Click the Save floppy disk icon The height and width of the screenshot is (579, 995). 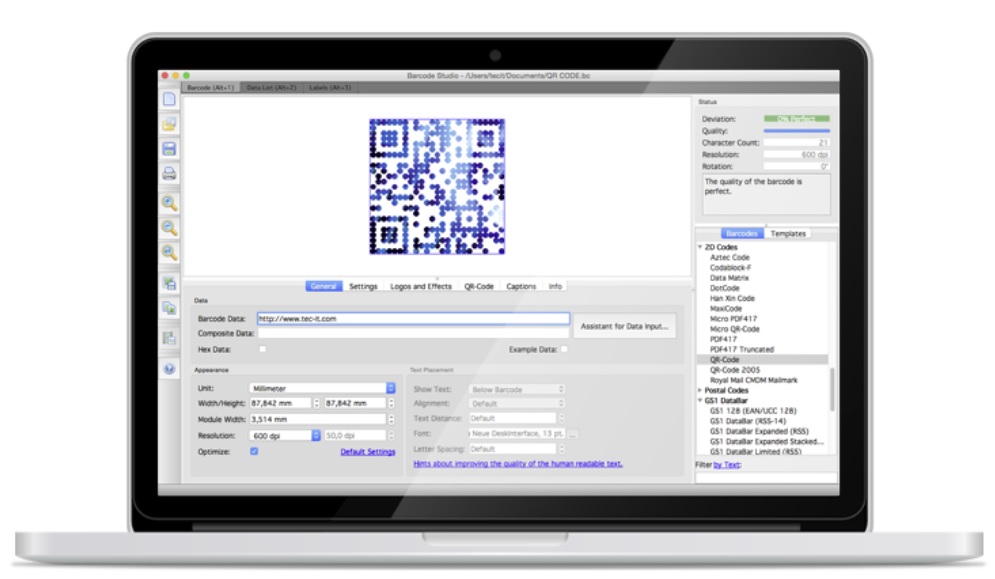169,148
